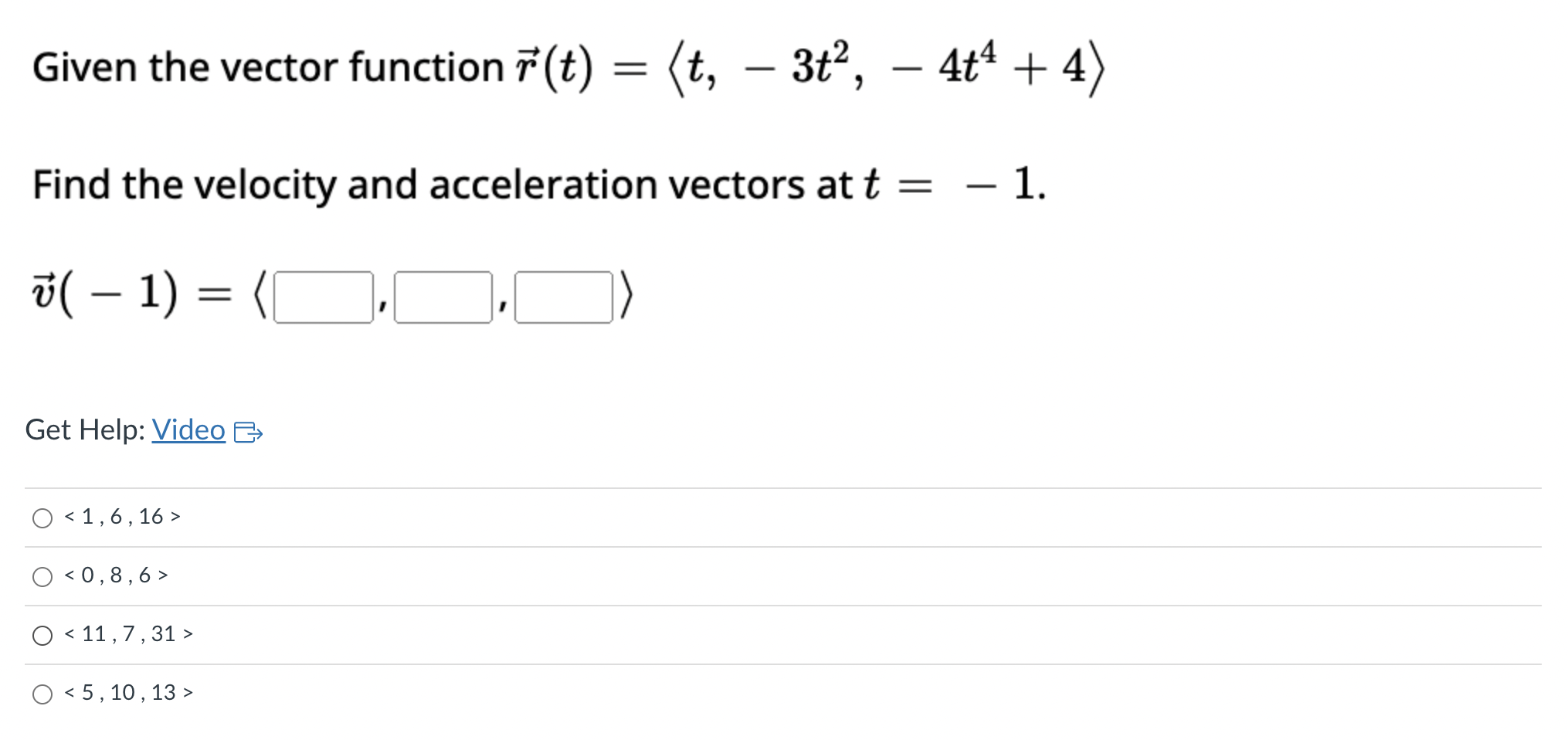The height and width of the screenshot is (740, 1568).
Task: Select the answer < 0 , 8 , 6 >
Action: point(42,575)
